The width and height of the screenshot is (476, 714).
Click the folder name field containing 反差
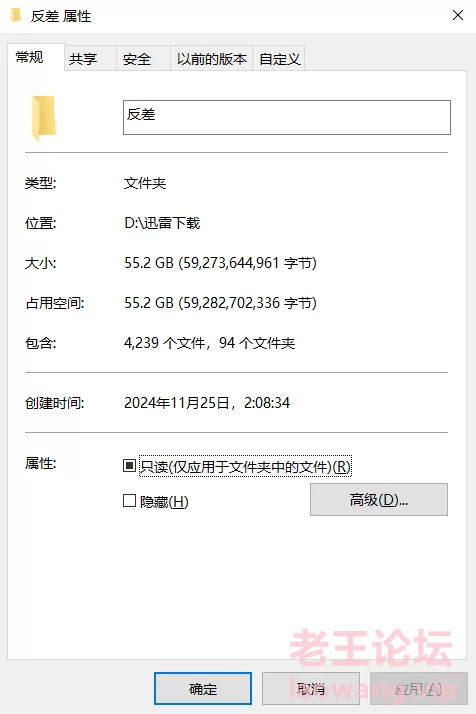(287, 117)
